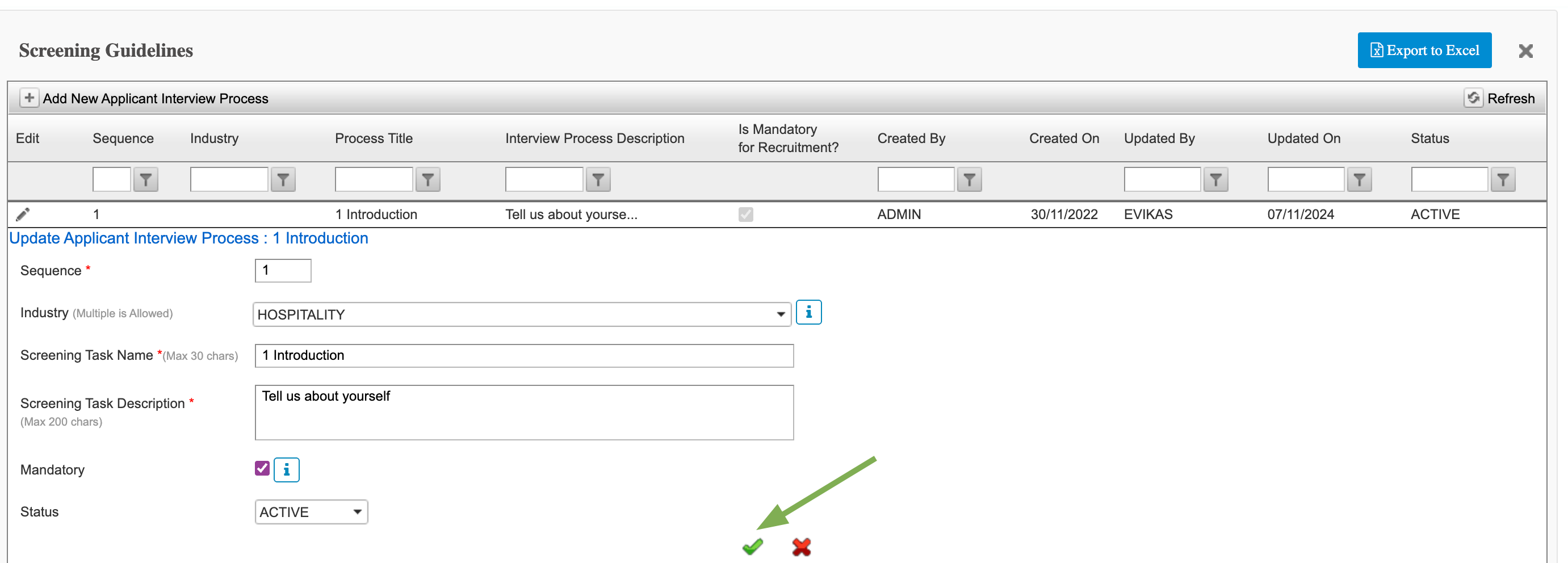This screenshot has height=563, width=1568.
Task: Click the Is Mandatory checkbox in row 1
Action: (745, 214)
